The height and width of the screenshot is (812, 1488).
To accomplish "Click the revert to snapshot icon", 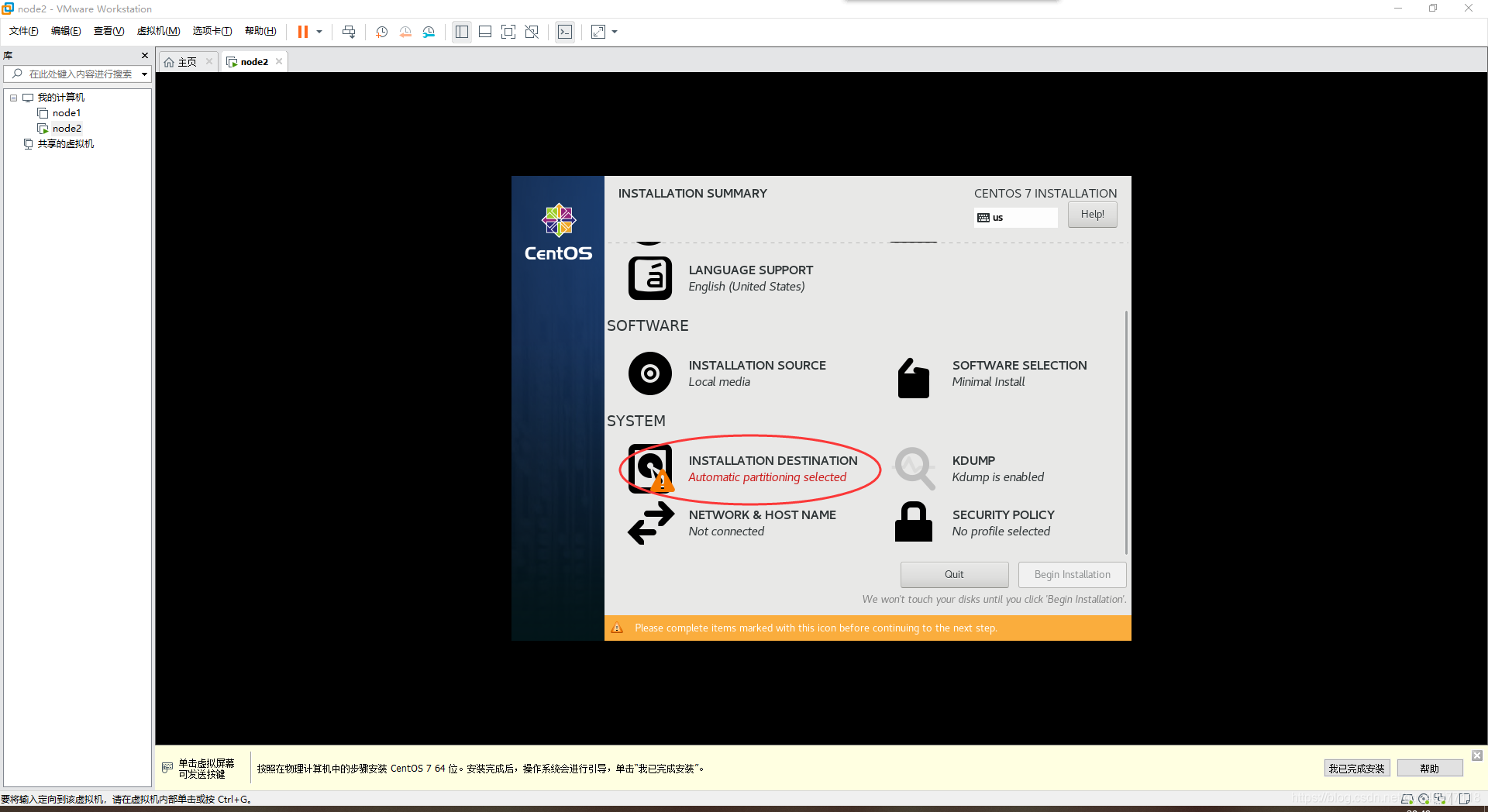I will (x=405, y=32).
